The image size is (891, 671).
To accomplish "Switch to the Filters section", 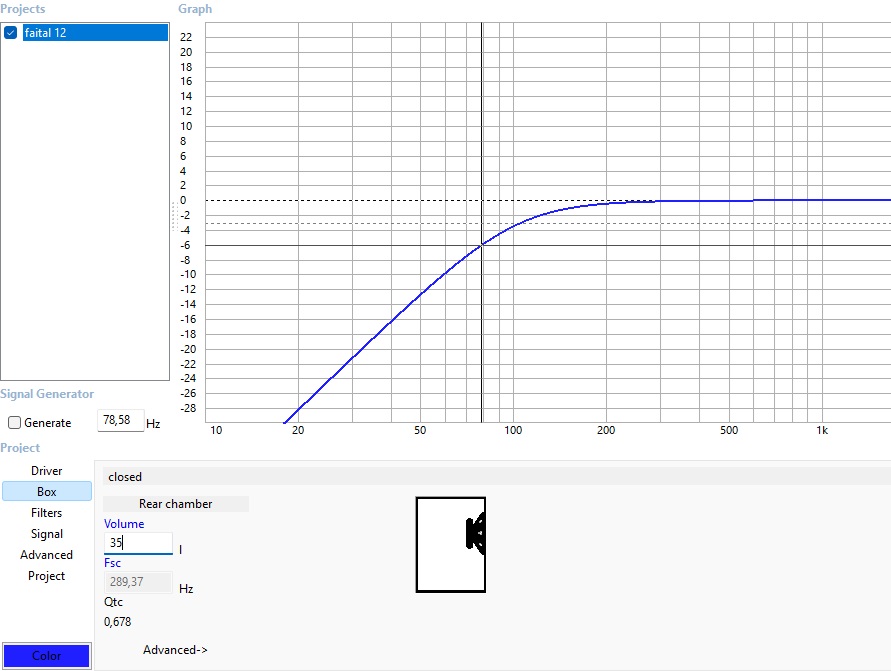I will [x=47, y=513].
